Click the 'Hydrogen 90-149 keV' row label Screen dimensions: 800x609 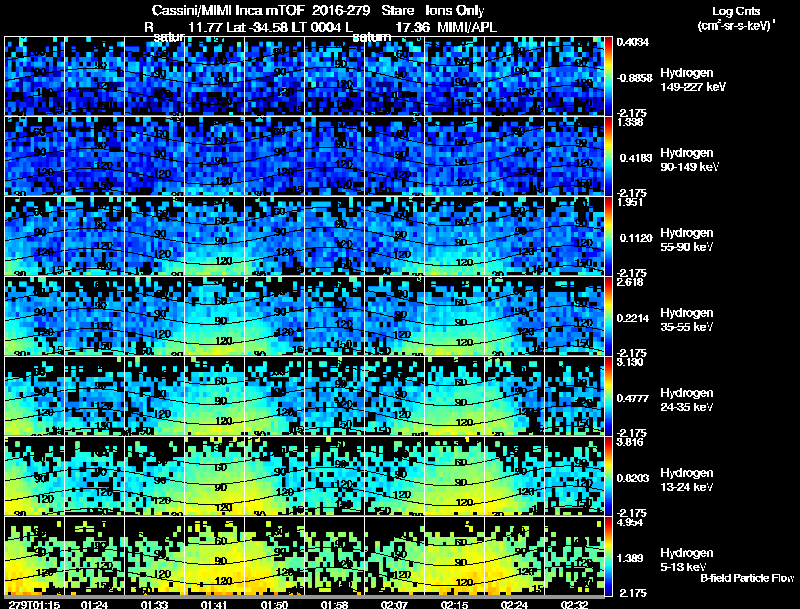(690, 160)
